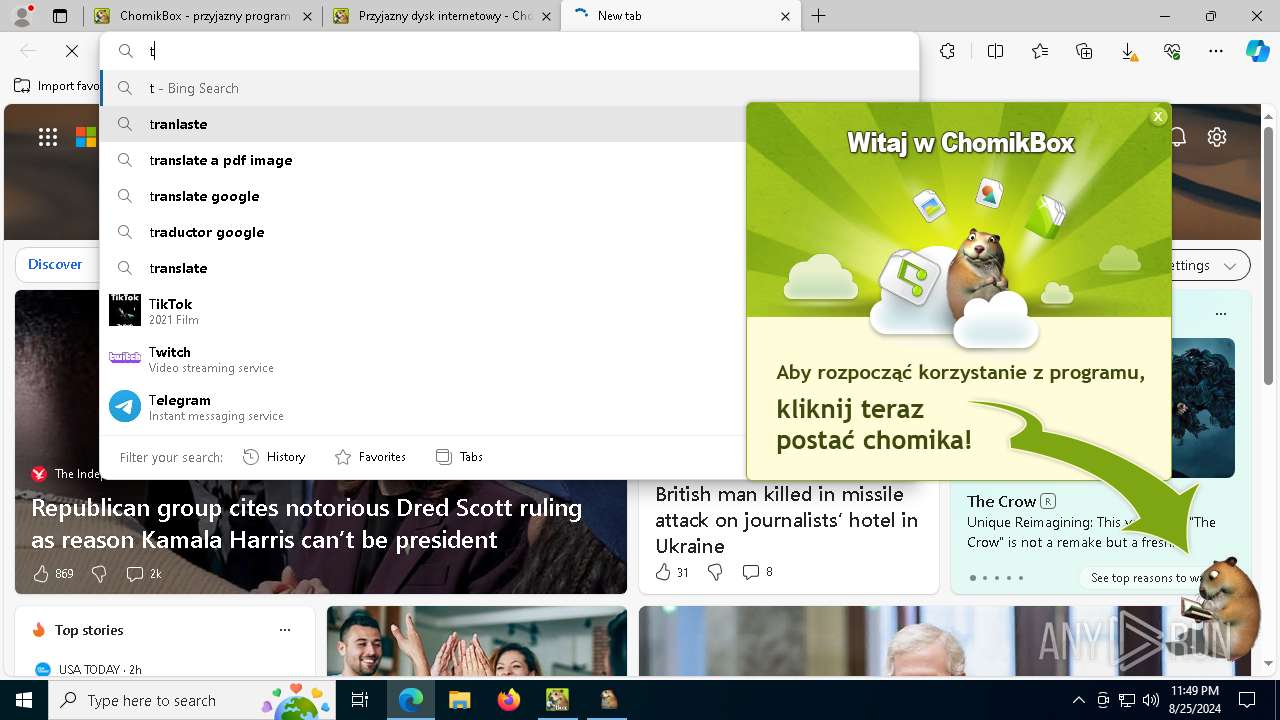This screenshot has height=720, width=1280.
Task: Dislike the Dred Scott article
Action: 99,574
